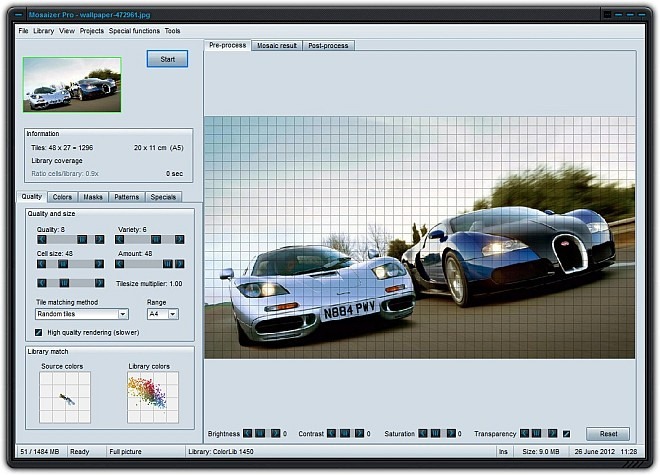
Task: Toggle High quality rendering checkbox
Action: tap(39, 332)
